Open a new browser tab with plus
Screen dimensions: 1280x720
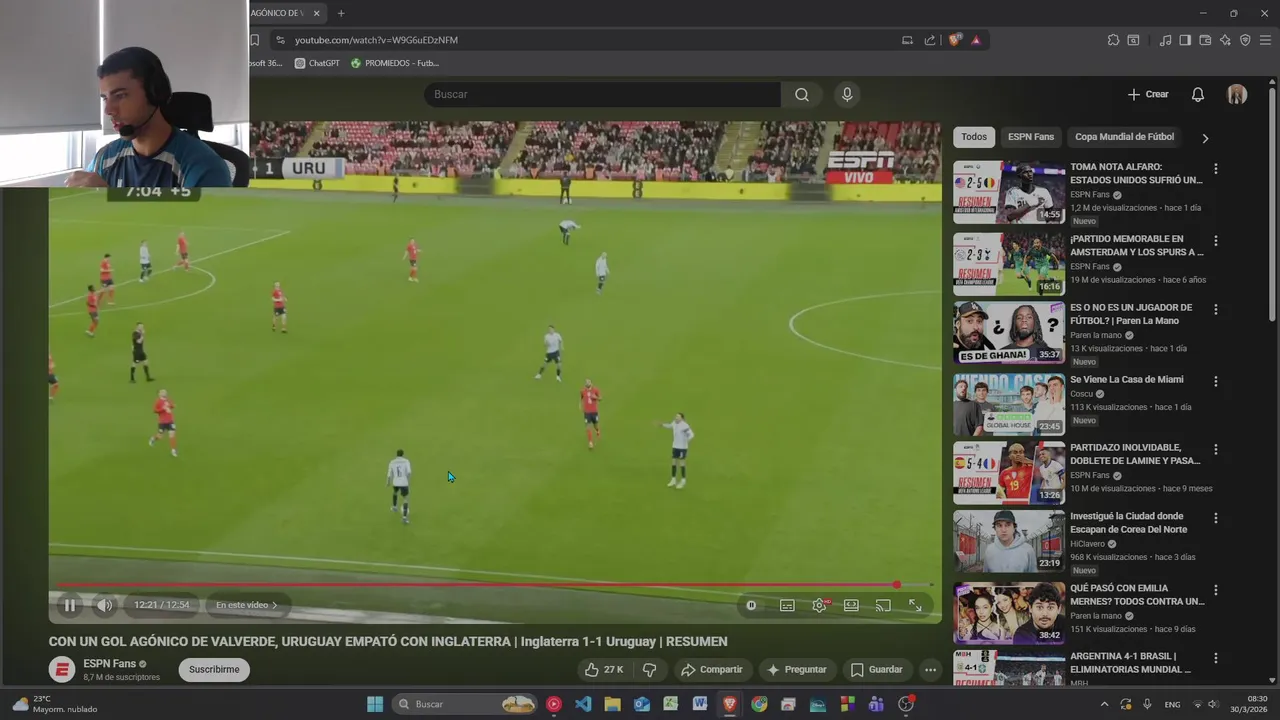pyautogui.click(x=341, y=13)
